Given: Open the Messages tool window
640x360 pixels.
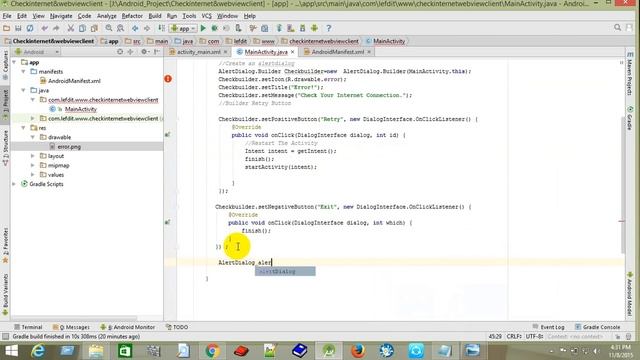Looking at the screenshot, I should pos(71,327).
